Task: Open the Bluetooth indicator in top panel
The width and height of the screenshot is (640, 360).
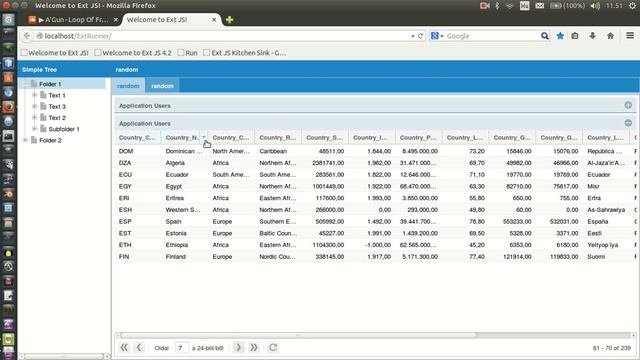Action: click(x=497, y=6)
